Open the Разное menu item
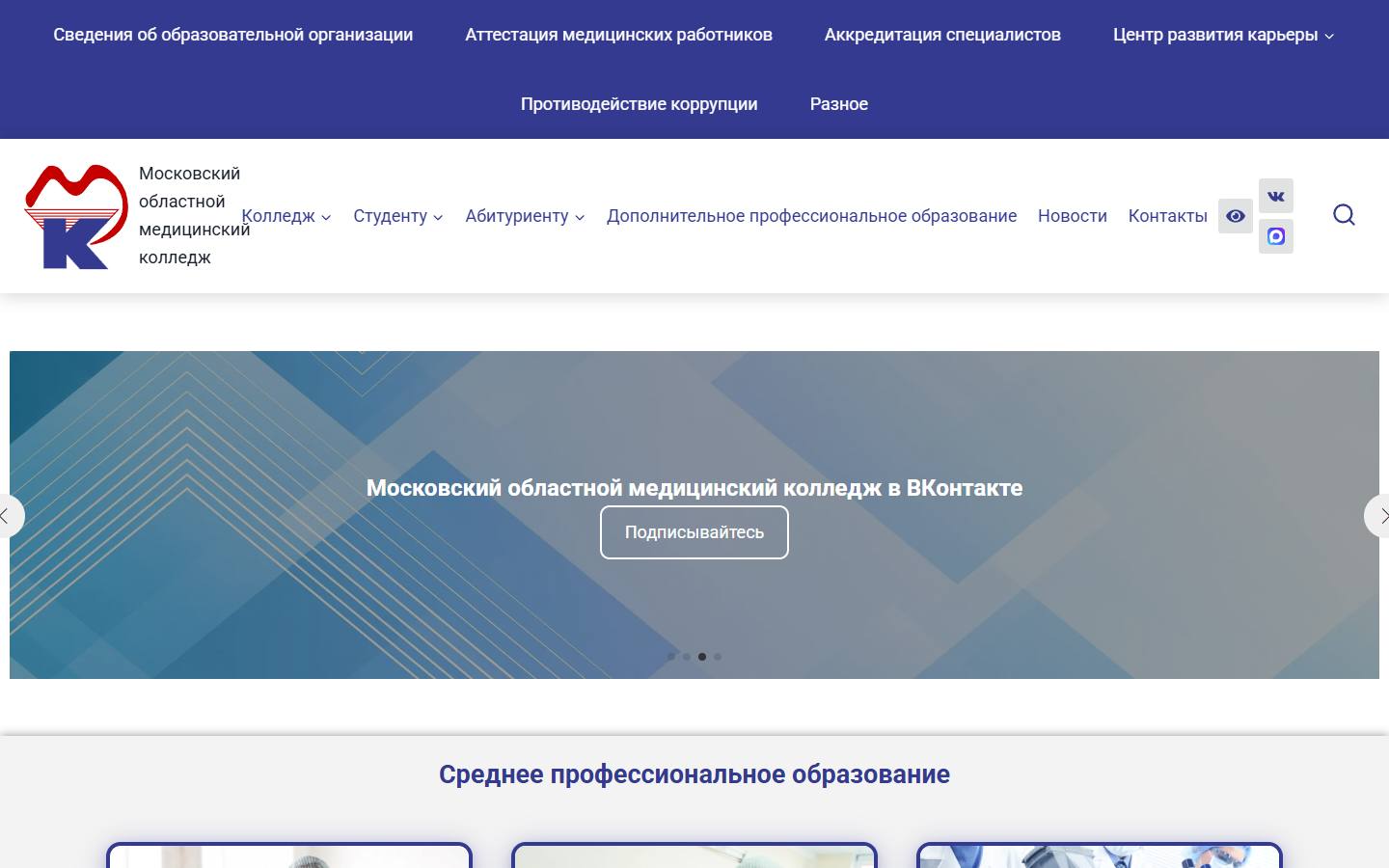The width and height of the screenshot is (1389, 868). click(839, 104)
